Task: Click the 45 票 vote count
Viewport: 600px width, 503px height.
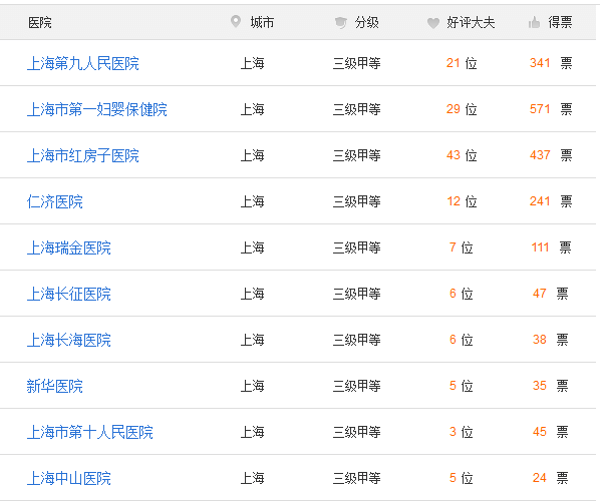Action: tap(550, 432)
